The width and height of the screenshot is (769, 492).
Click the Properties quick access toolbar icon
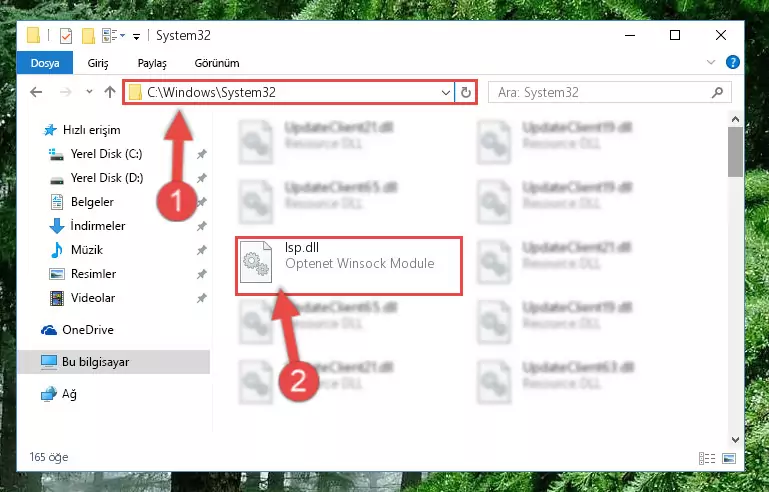66,35
